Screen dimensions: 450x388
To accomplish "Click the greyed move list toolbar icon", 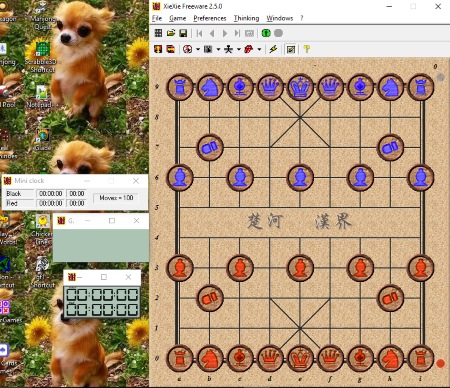I will [x=249, y=33].
